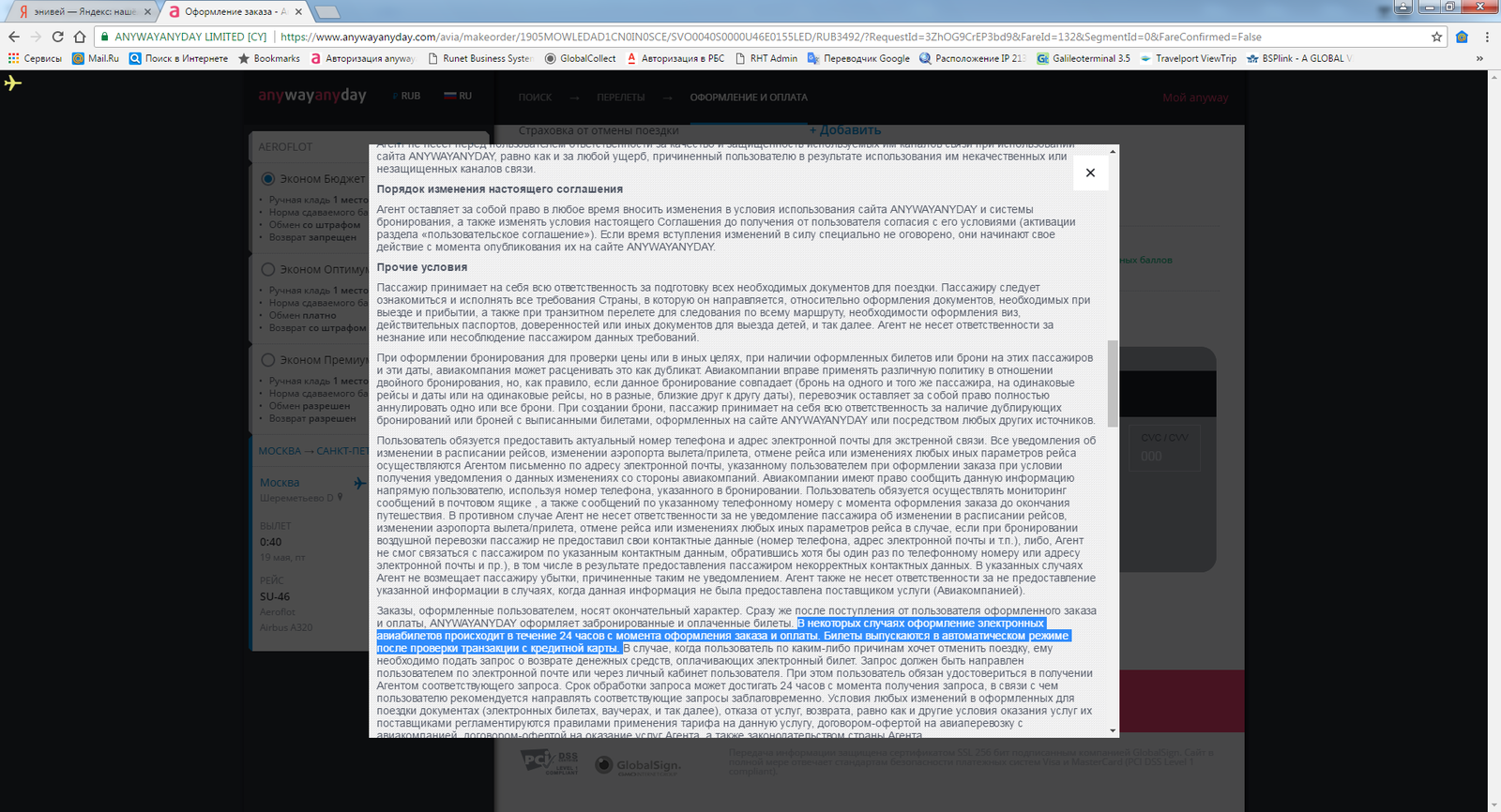Click the ANYWAYANYDAY LIMITED security padlock
1501x812 pixels.
pyautogui.click(x=105, y=37)
